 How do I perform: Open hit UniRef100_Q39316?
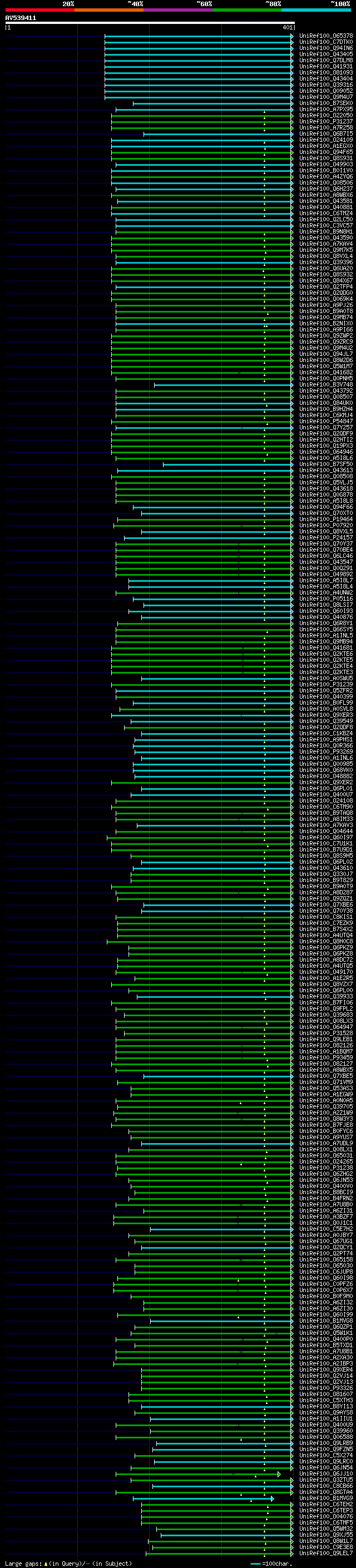point(326,85)
